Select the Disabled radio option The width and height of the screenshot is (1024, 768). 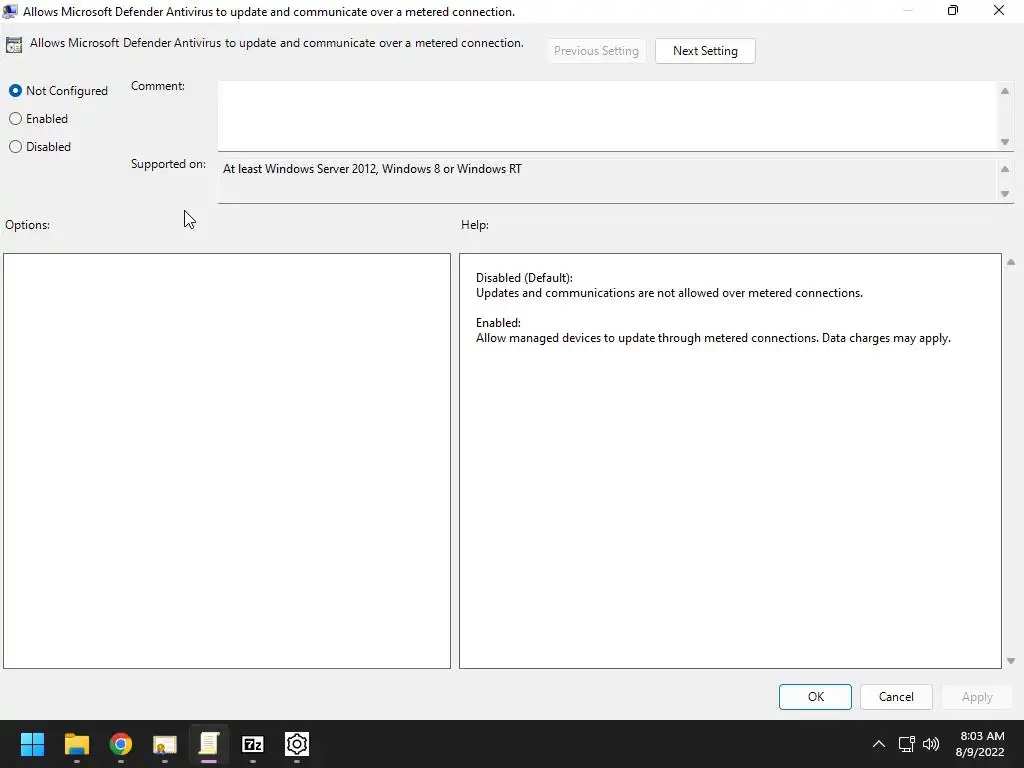point(40,147)
